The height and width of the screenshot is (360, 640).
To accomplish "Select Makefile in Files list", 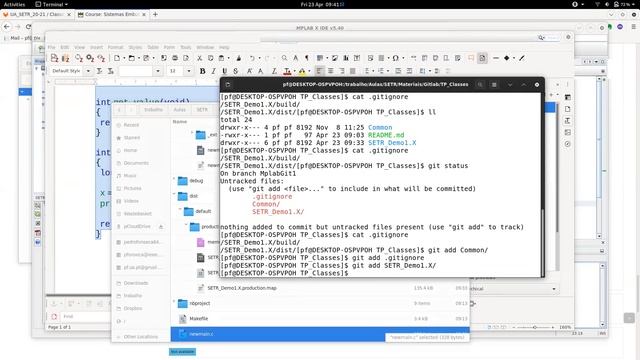I will (x=320, y=318).
